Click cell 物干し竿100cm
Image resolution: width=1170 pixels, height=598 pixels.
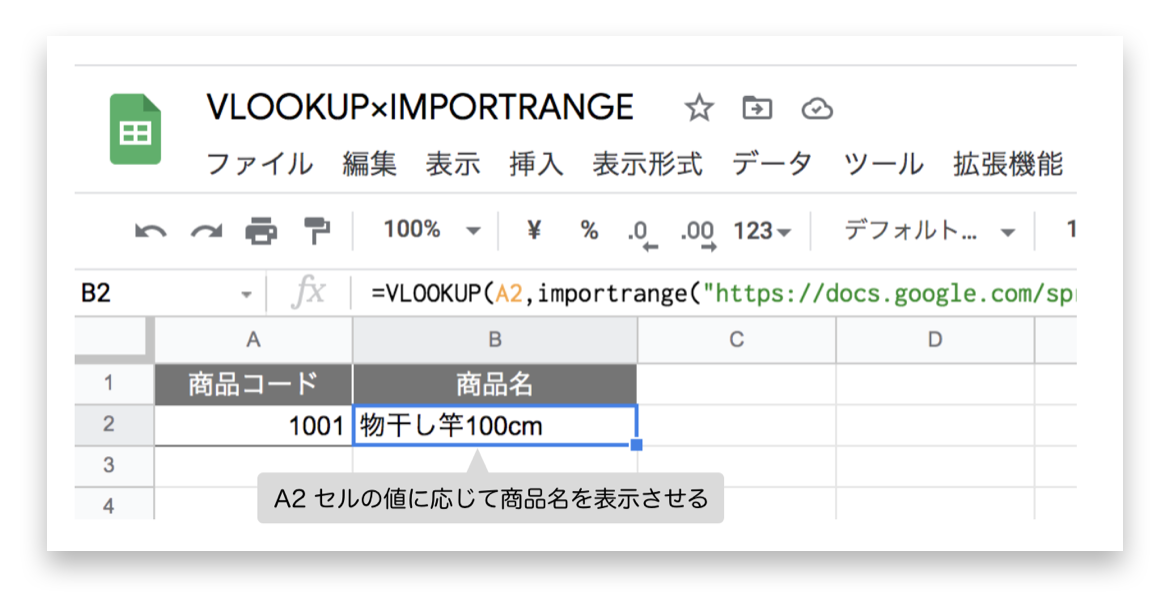495,426
